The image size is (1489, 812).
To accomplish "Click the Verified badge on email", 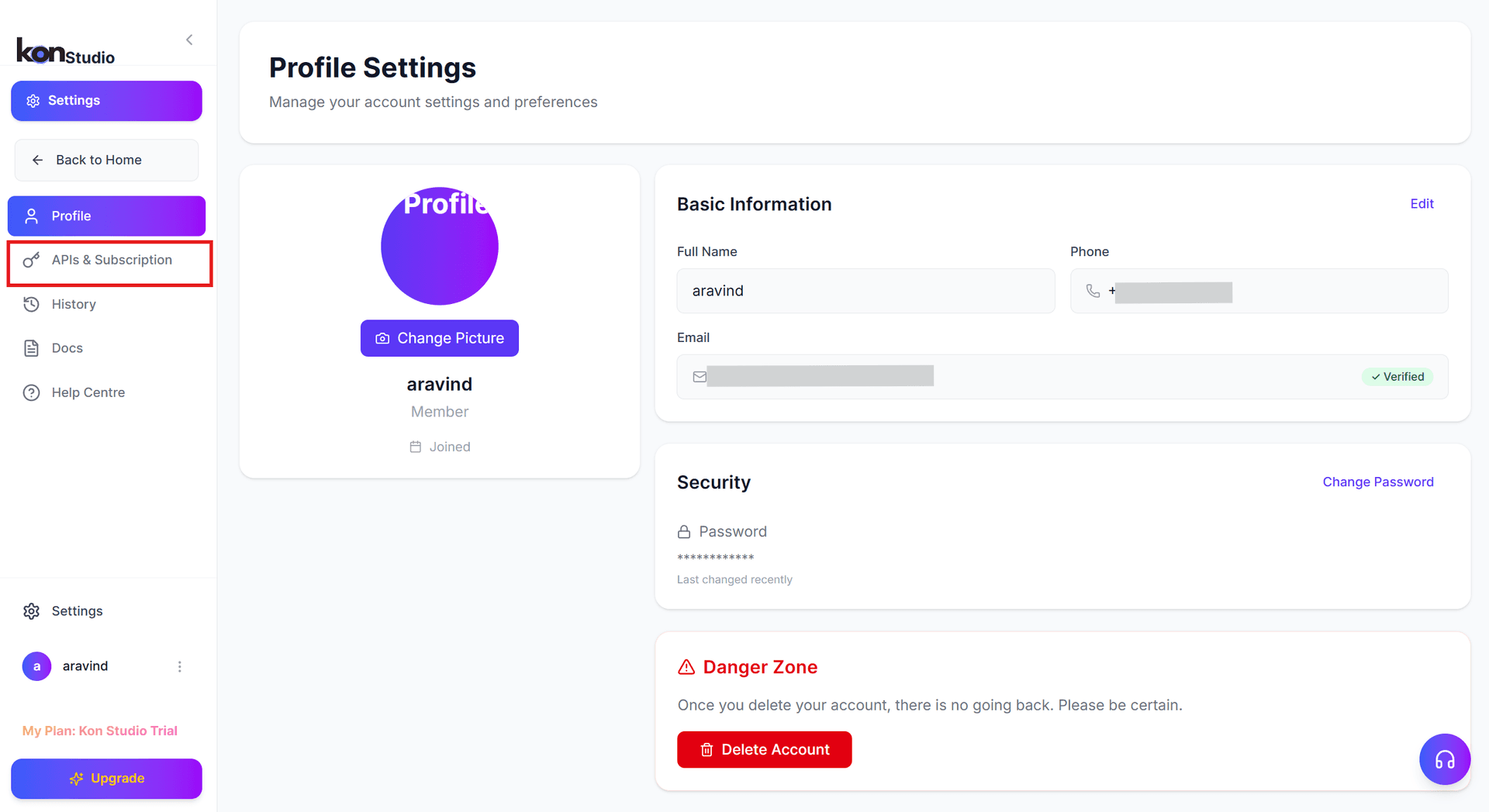I will (x=1397, y=376).
